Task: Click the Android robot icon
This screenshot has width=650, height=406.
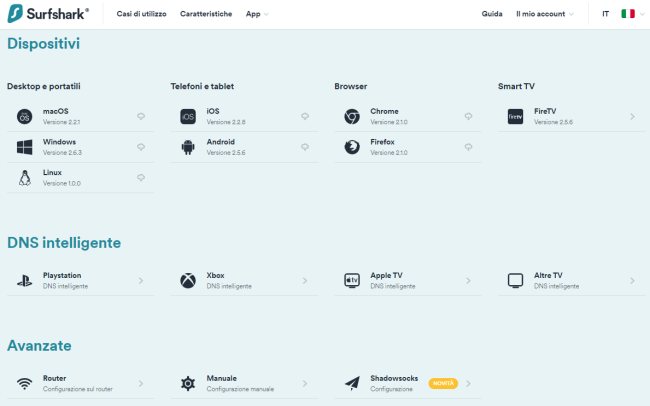Action: point(188,147)
